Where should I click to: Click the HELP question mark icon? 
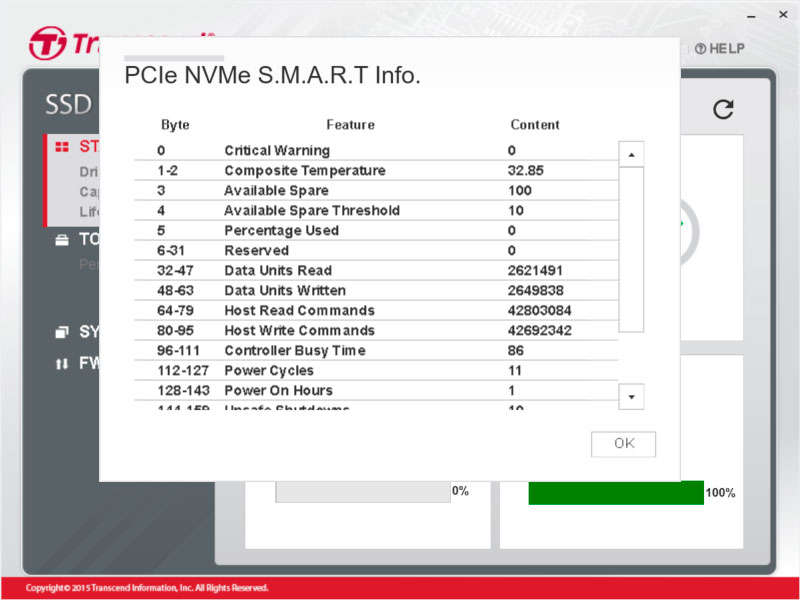[x=701, y=49]
